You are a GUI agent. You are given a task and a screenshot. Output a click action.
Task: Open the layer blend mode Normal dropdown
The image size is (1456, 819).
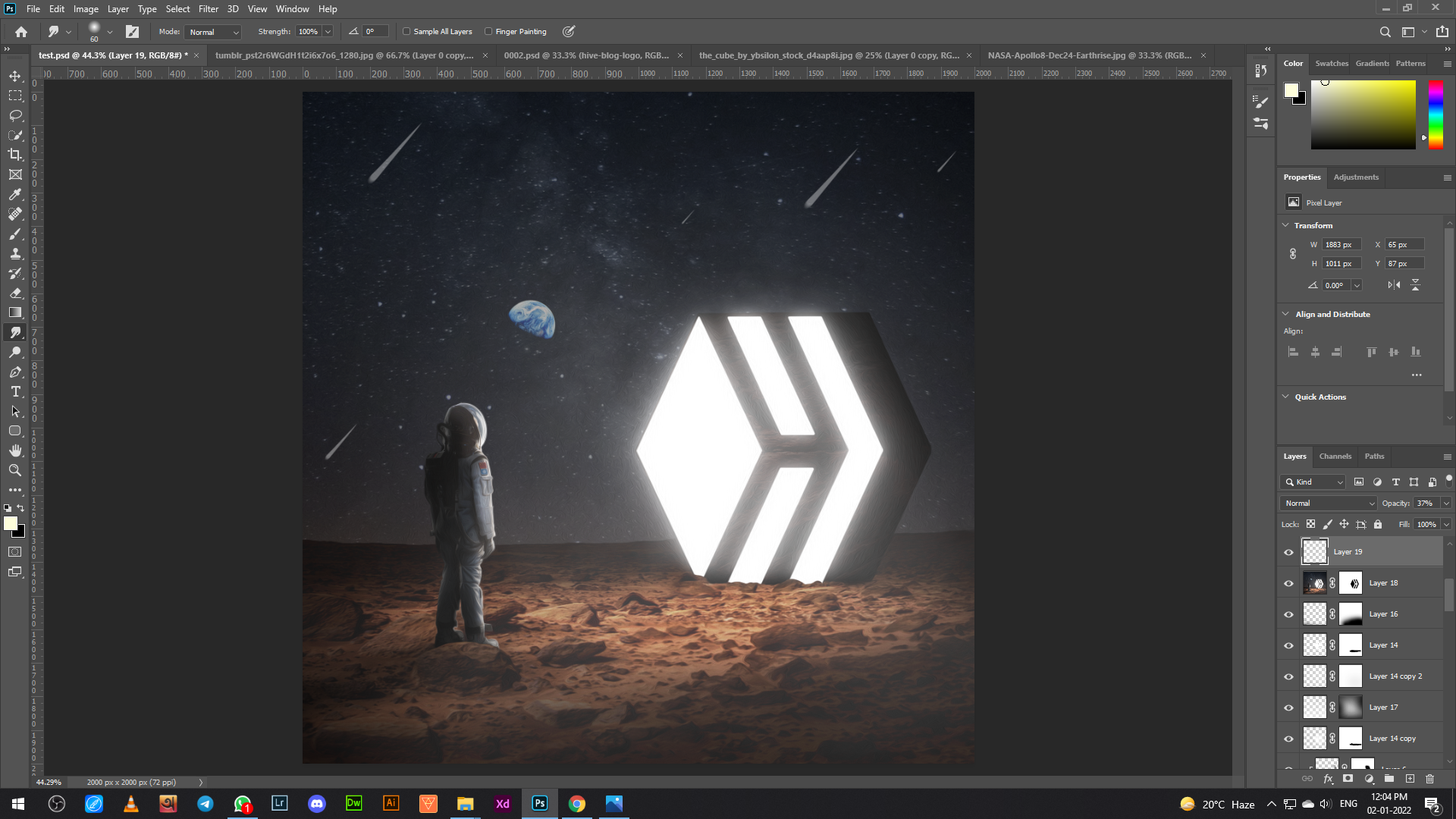[1328, 503]
